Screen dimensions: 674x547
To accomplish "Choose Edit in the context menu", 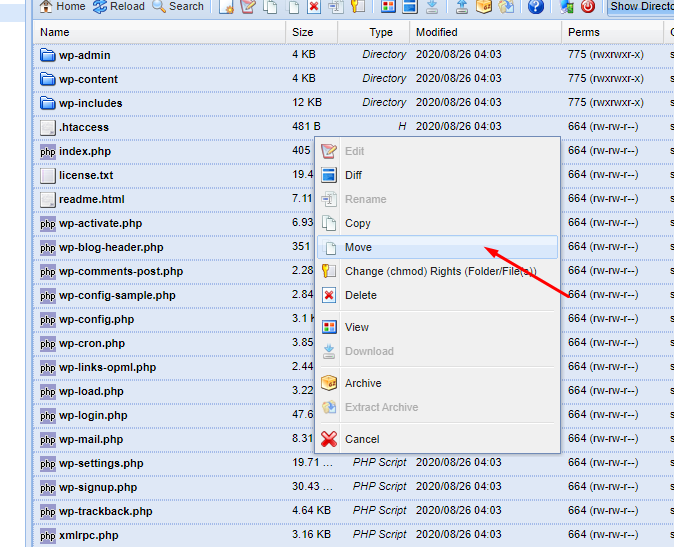I will click(438, 151).
